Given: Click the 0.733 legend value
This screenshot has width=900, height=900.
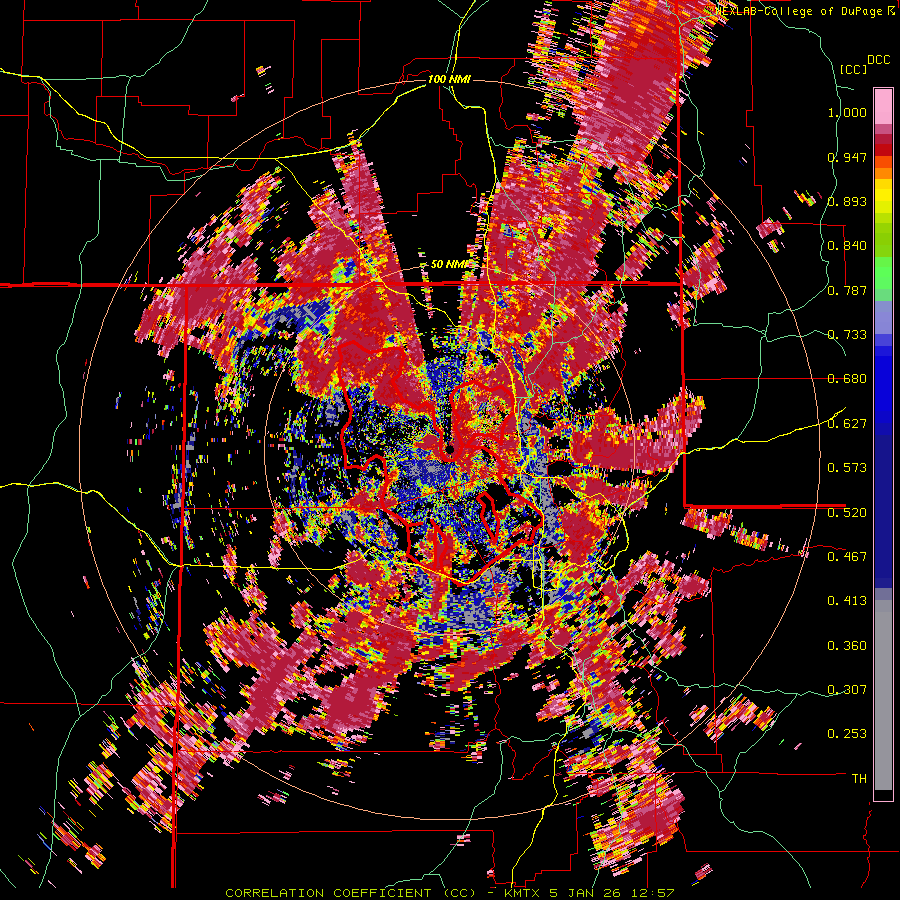Looking at the screenshot, I should coord(847,335).
